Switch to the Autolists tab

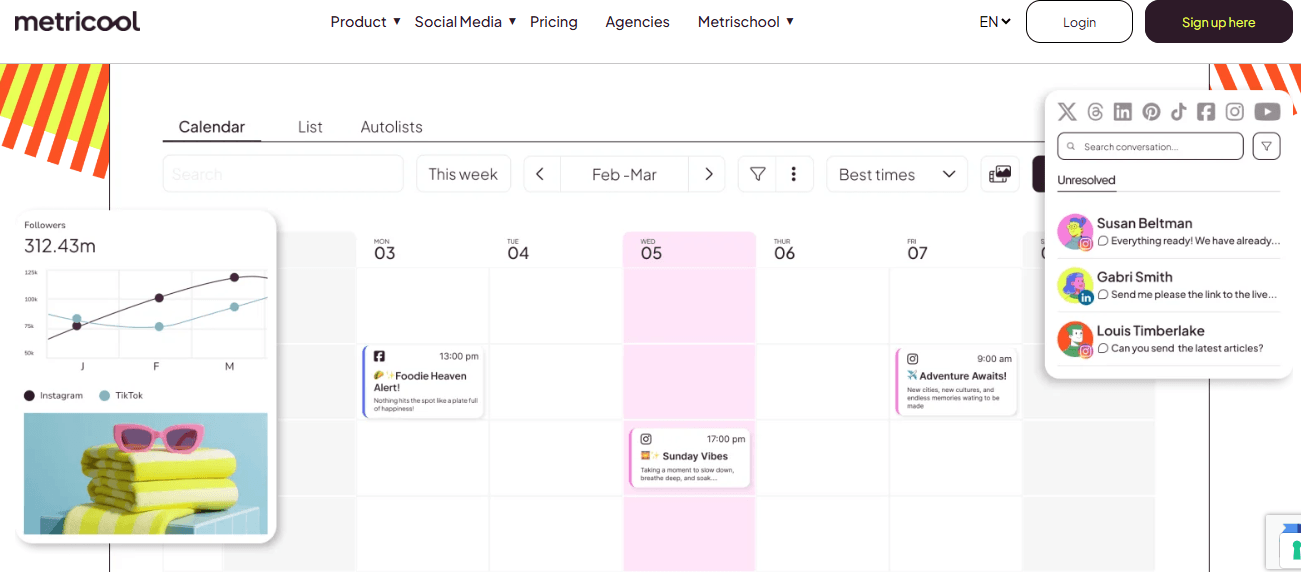click(x=392, y=127)
